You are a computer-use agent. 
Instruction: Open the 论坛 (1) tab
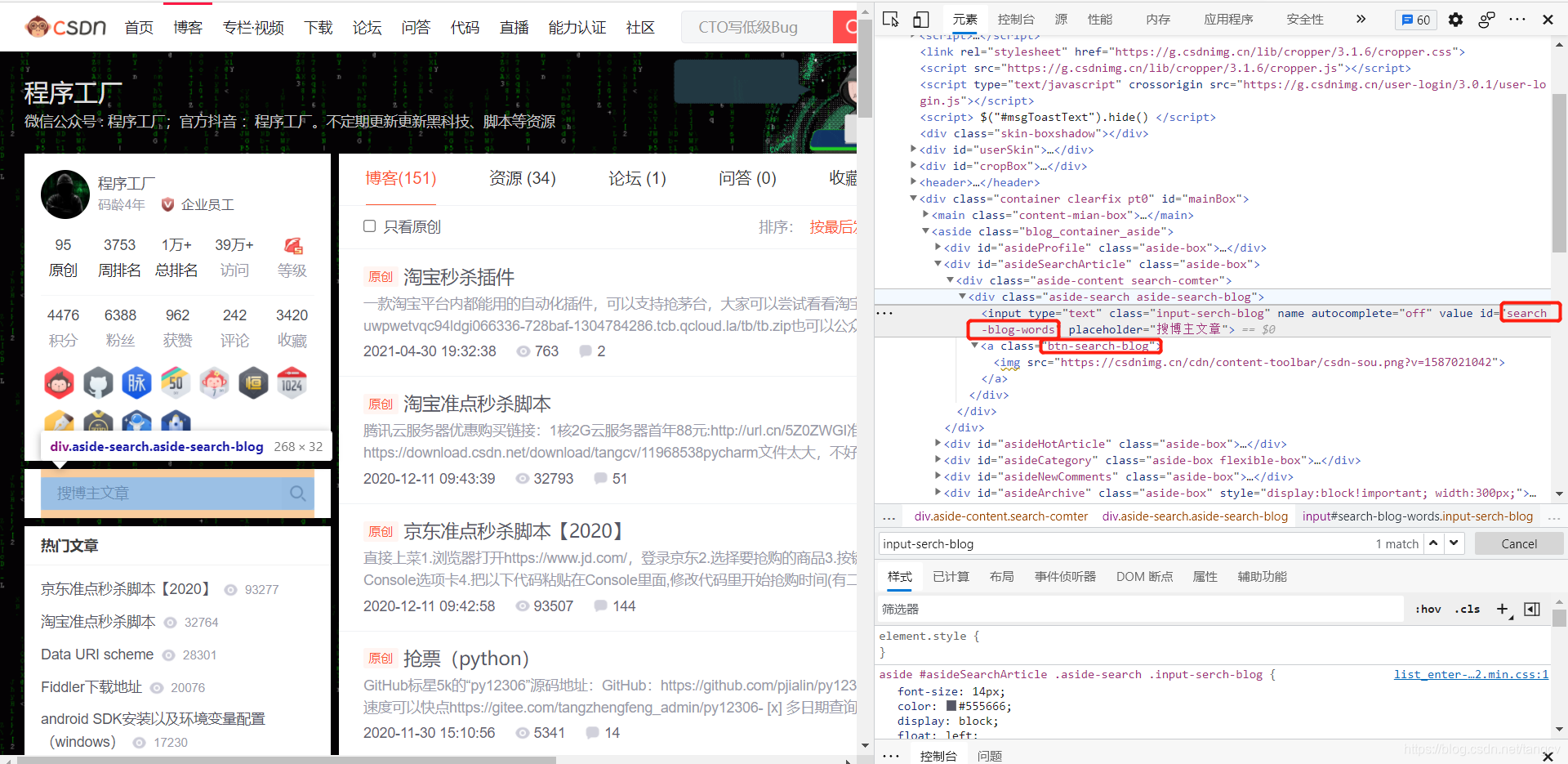click(637, 178)
